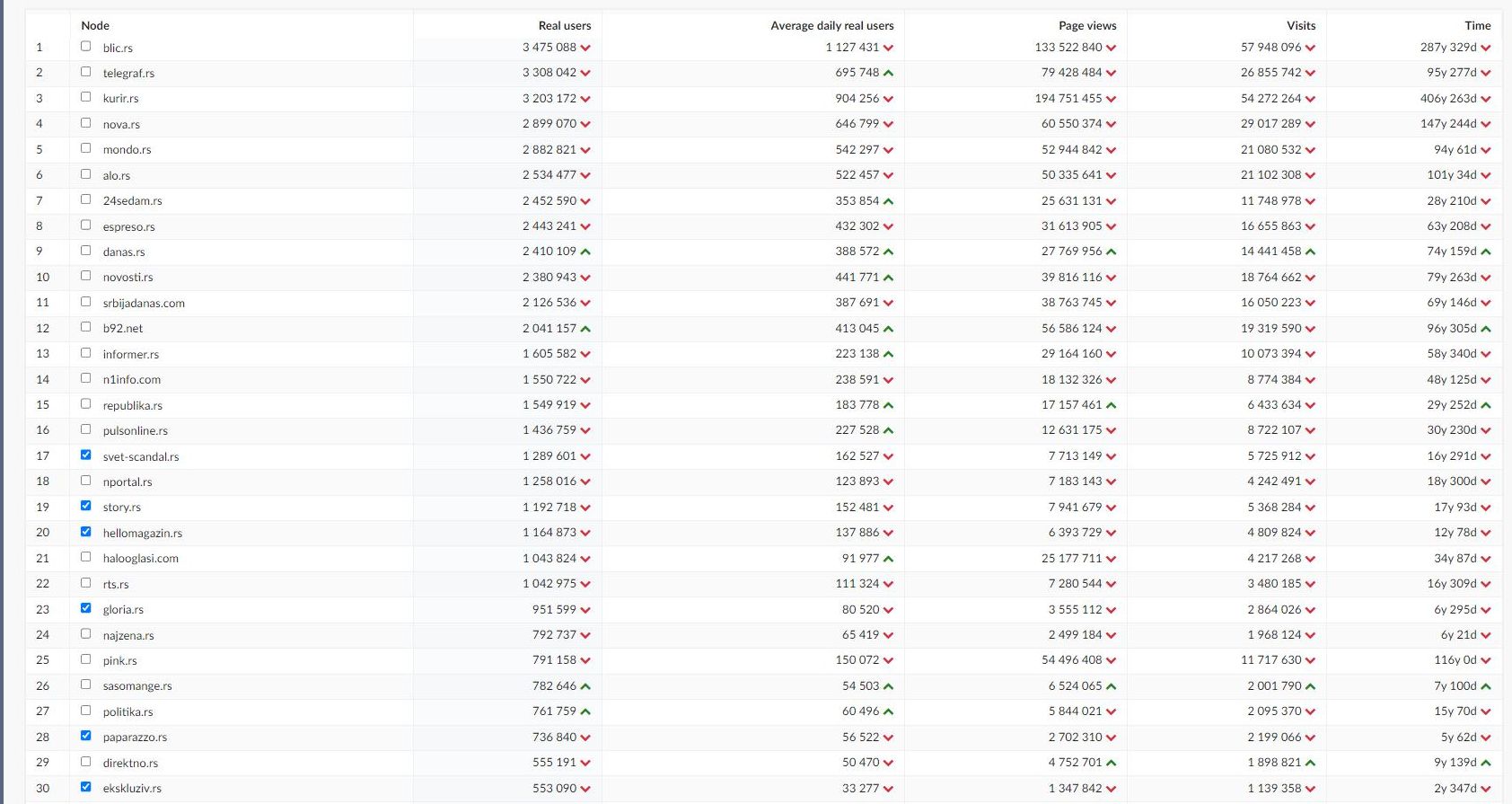Uncheck the svet-scandal.rs checkbox
1512x804 pixels.
86,455
